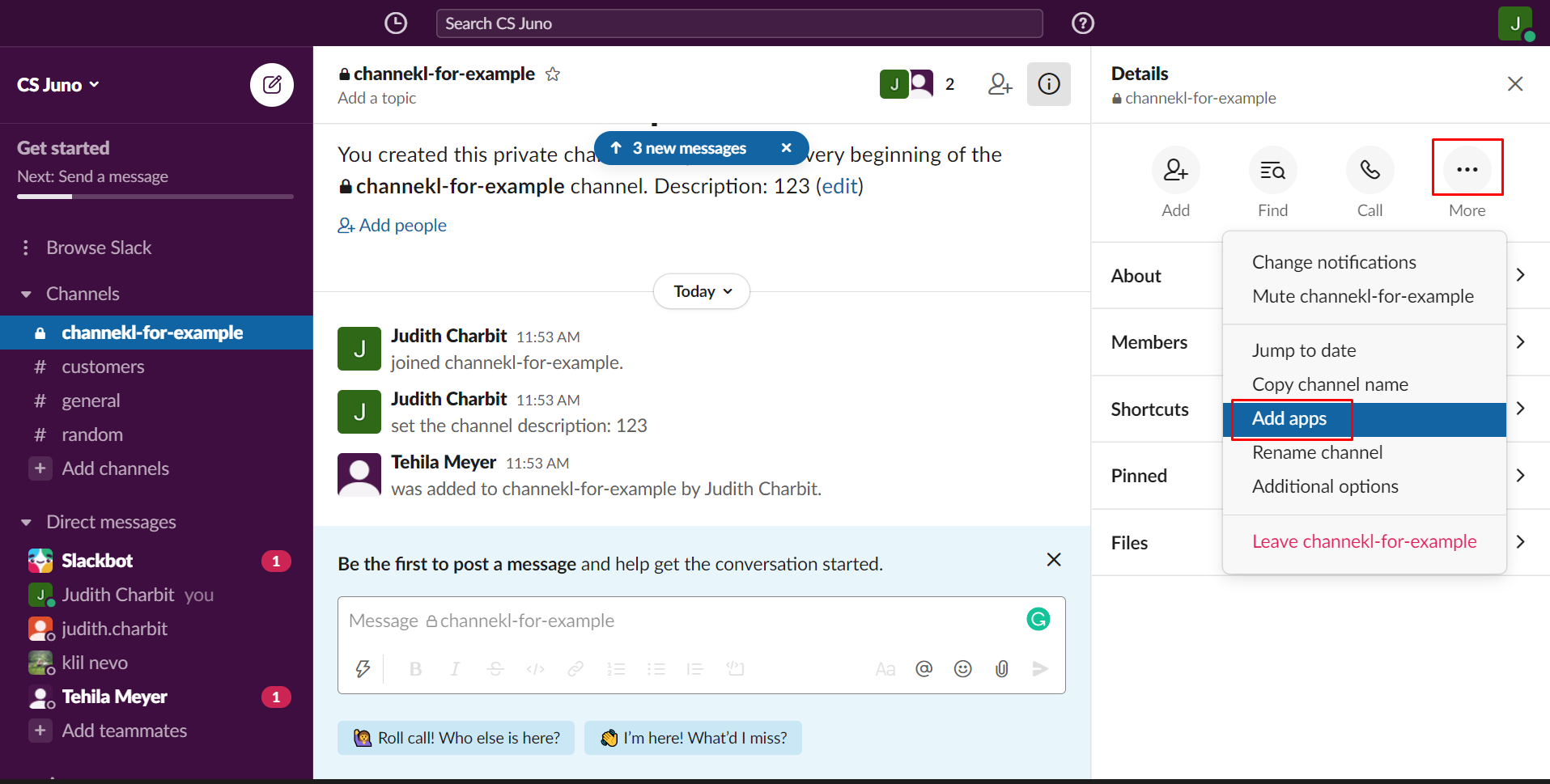This screenshot has width=1550, height=784.
Task: Expand the Pinned section chevron
Action: point(1520,476)
